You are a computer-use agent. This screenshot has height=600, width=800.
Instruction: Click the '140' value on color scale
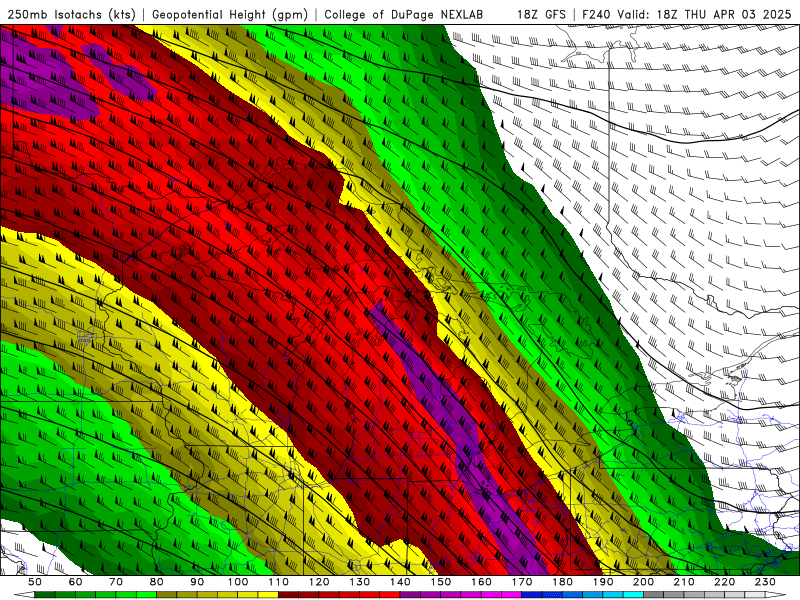[x=400, y=582]
